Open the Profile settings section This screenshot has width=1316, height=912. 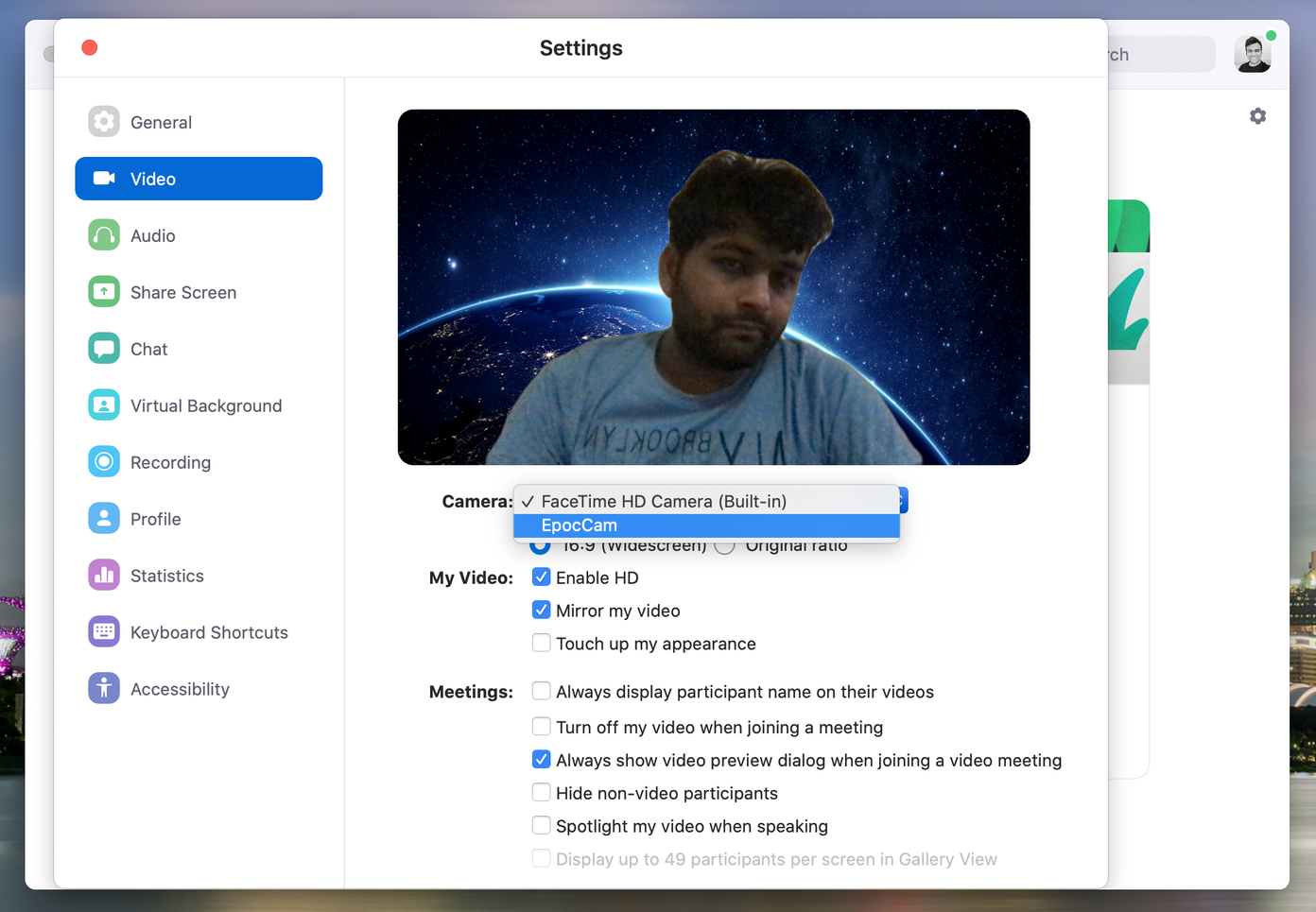pyautogui.click(x=103, y=518)
